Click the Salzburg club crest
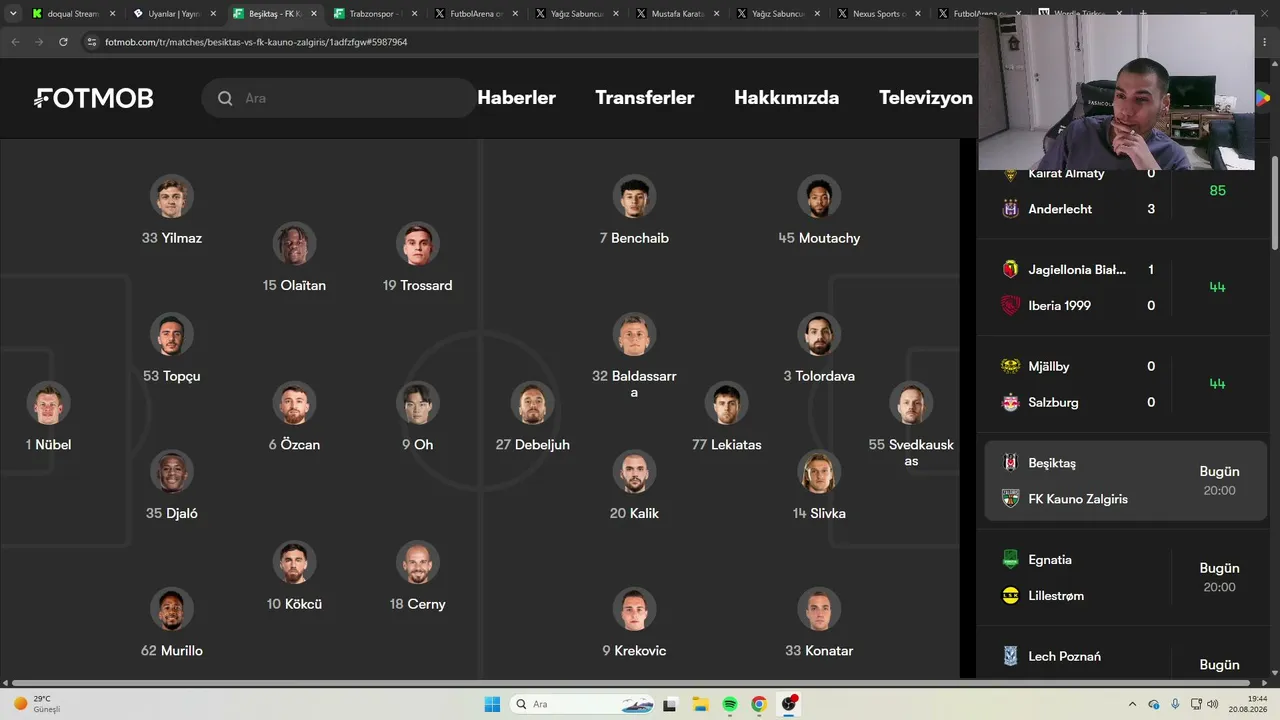Image resolution: width=1280 pixels, height=720 pixels. pyautogui.click(x=1010, y=402)
